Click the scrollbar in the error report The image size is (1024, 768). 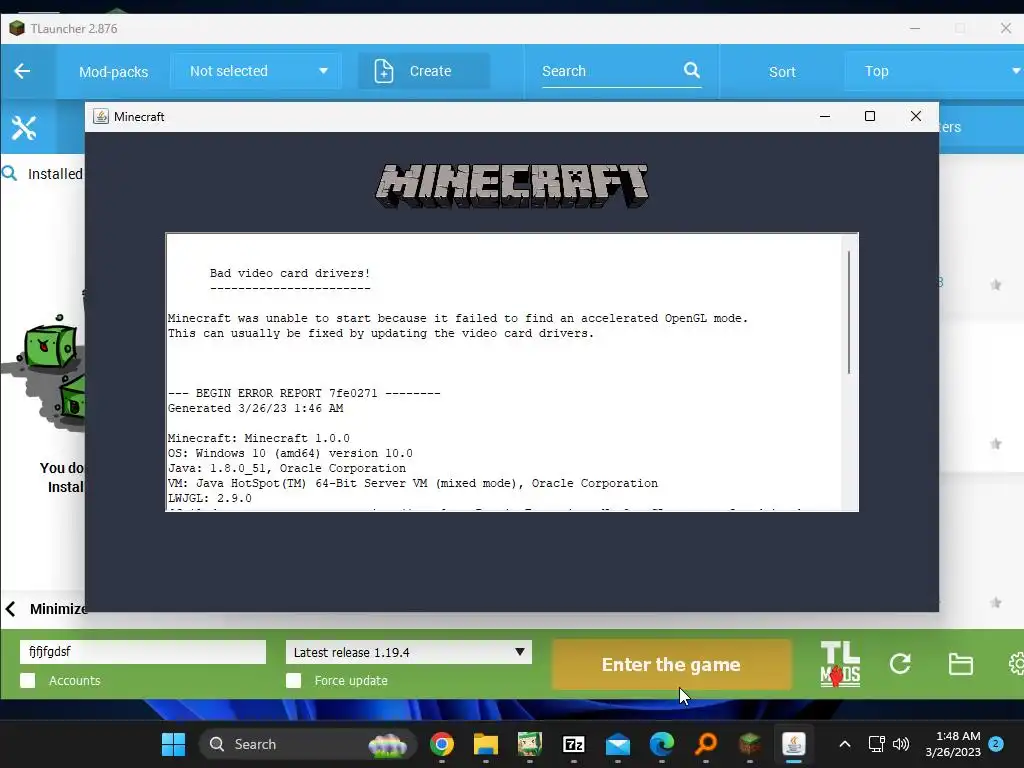coord(849,312)
